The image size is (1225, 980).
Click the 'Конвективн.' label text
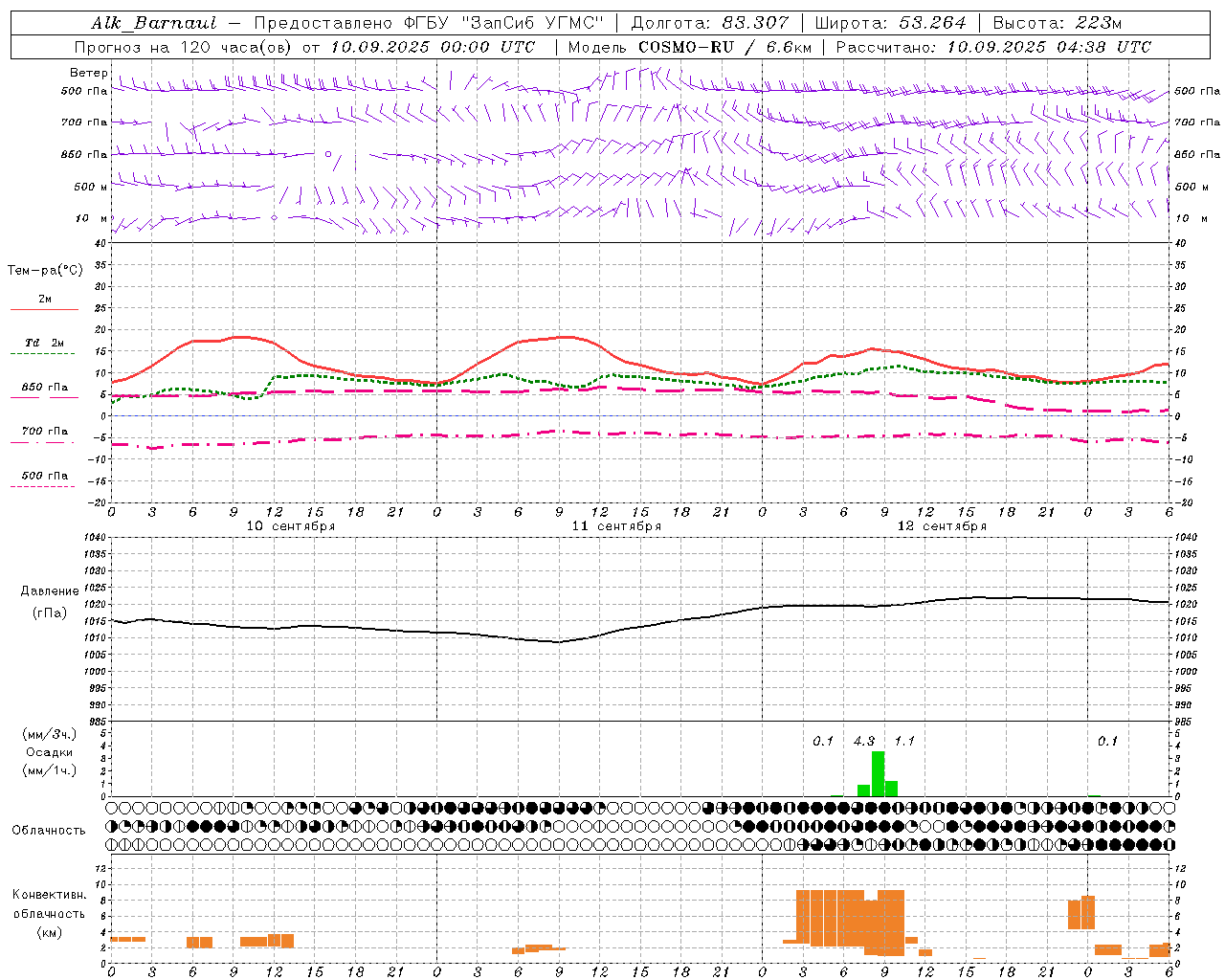50,895
